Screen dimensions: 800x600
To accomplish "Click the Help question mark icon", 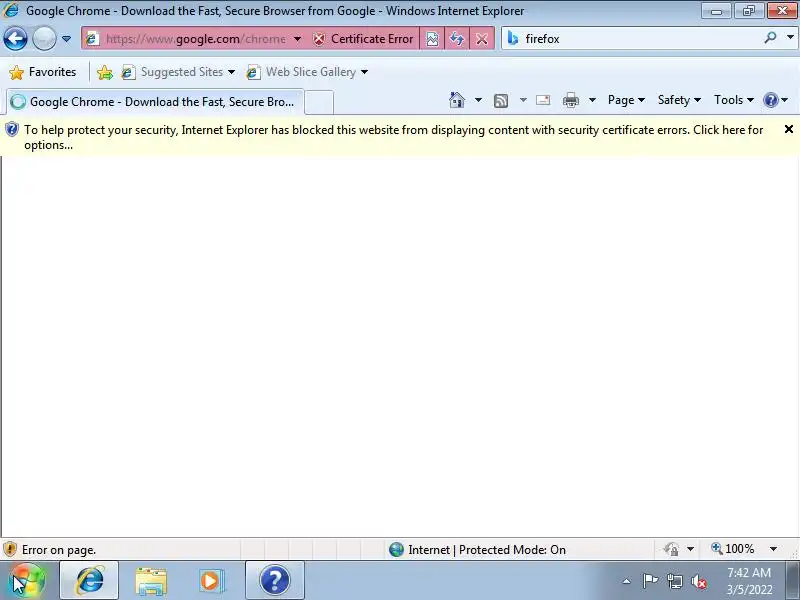I will [x=770, y=100].
